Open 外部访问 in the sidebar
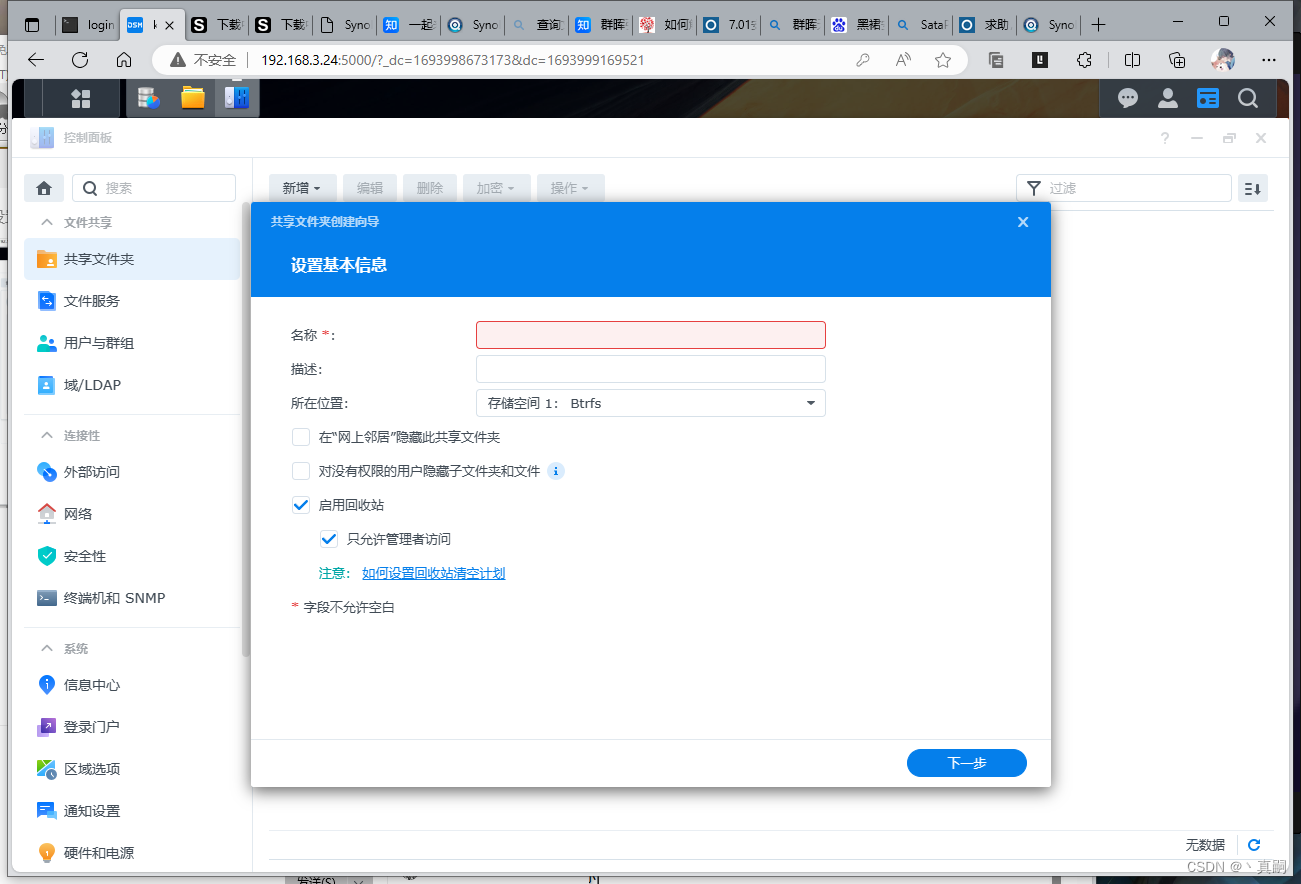 click(x=132, y=472)
